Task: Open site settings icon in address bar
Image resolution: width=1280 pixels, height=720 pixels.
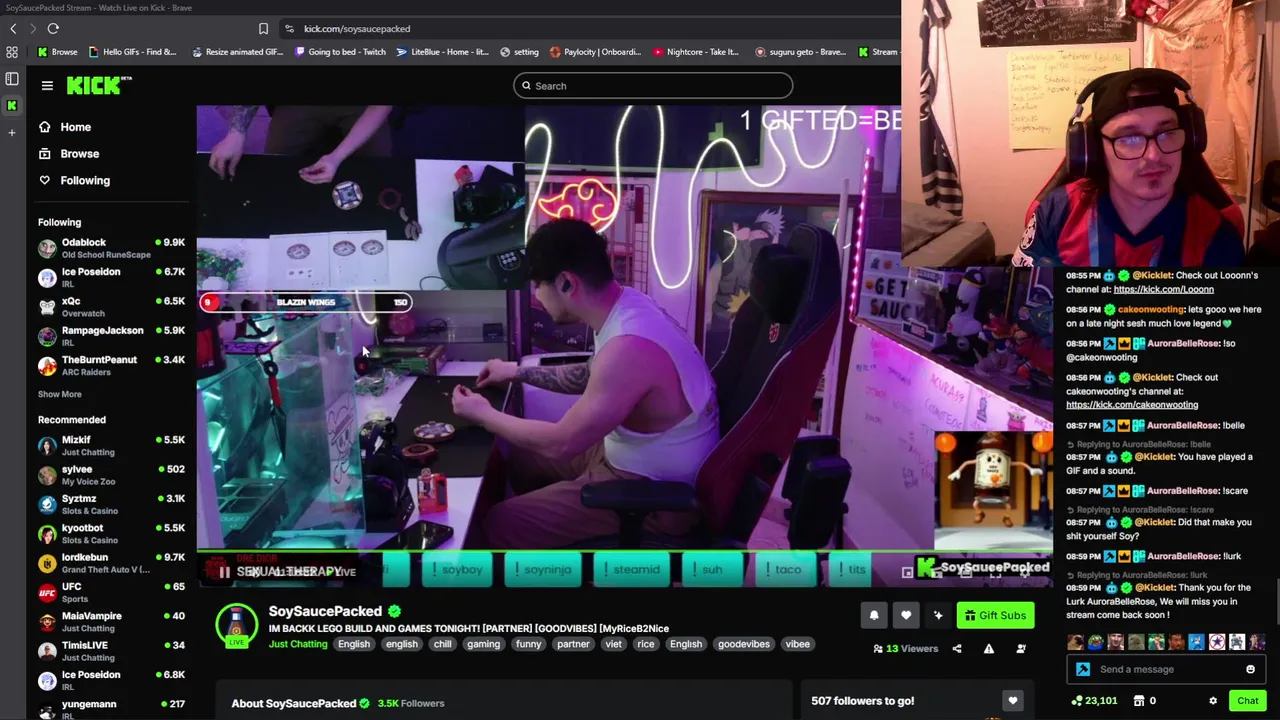Action: tap(289, 29)
